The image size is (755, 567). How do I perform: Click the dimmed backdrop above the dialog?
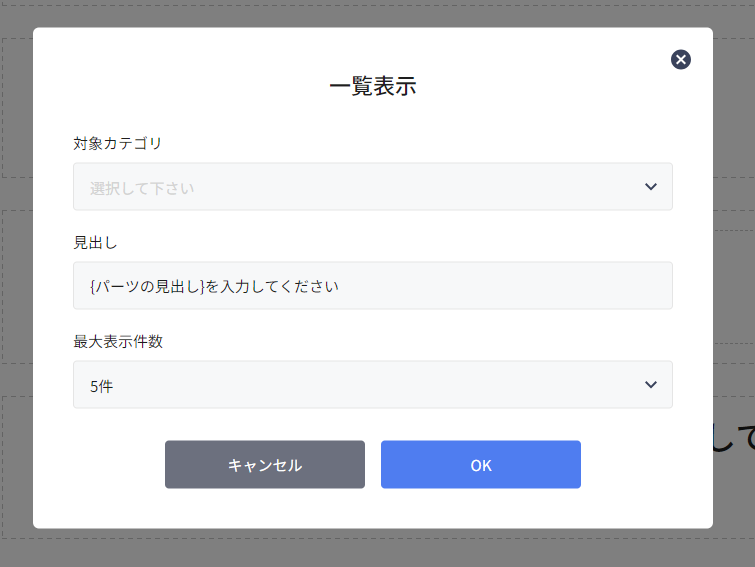click(372, 13)
